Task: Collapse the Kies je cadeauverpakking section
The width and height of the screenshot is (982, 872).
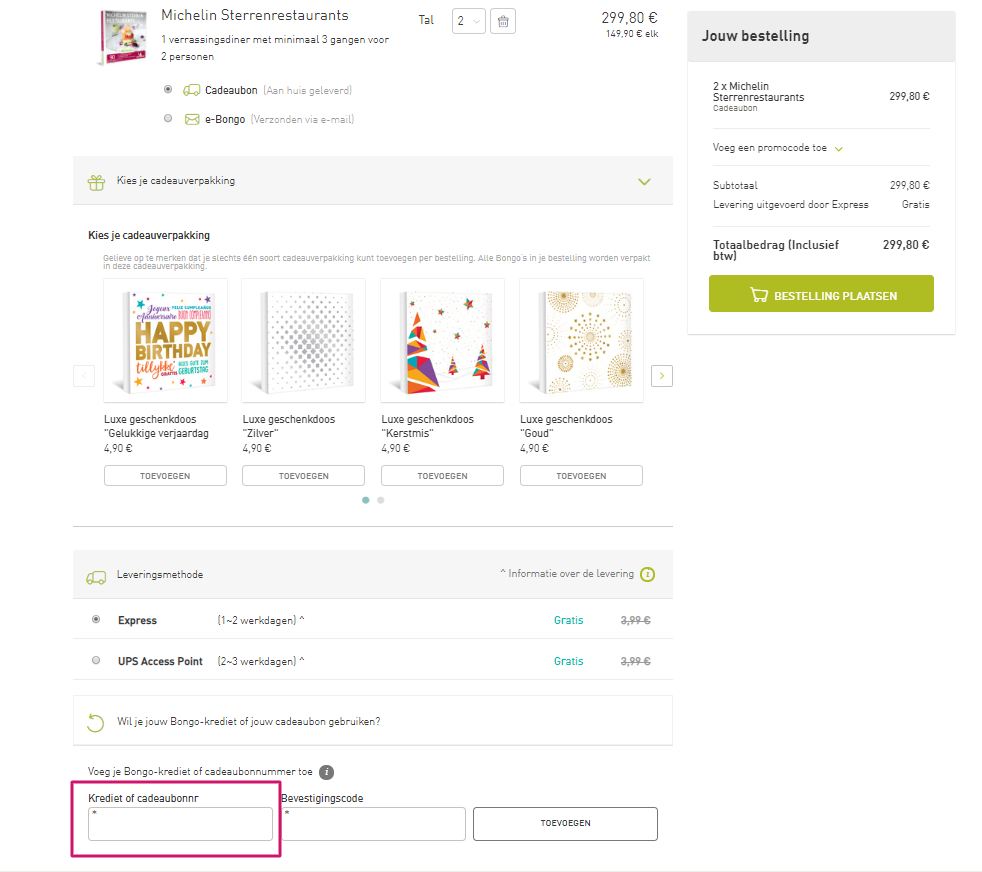Action: click(x=644, y=182)
